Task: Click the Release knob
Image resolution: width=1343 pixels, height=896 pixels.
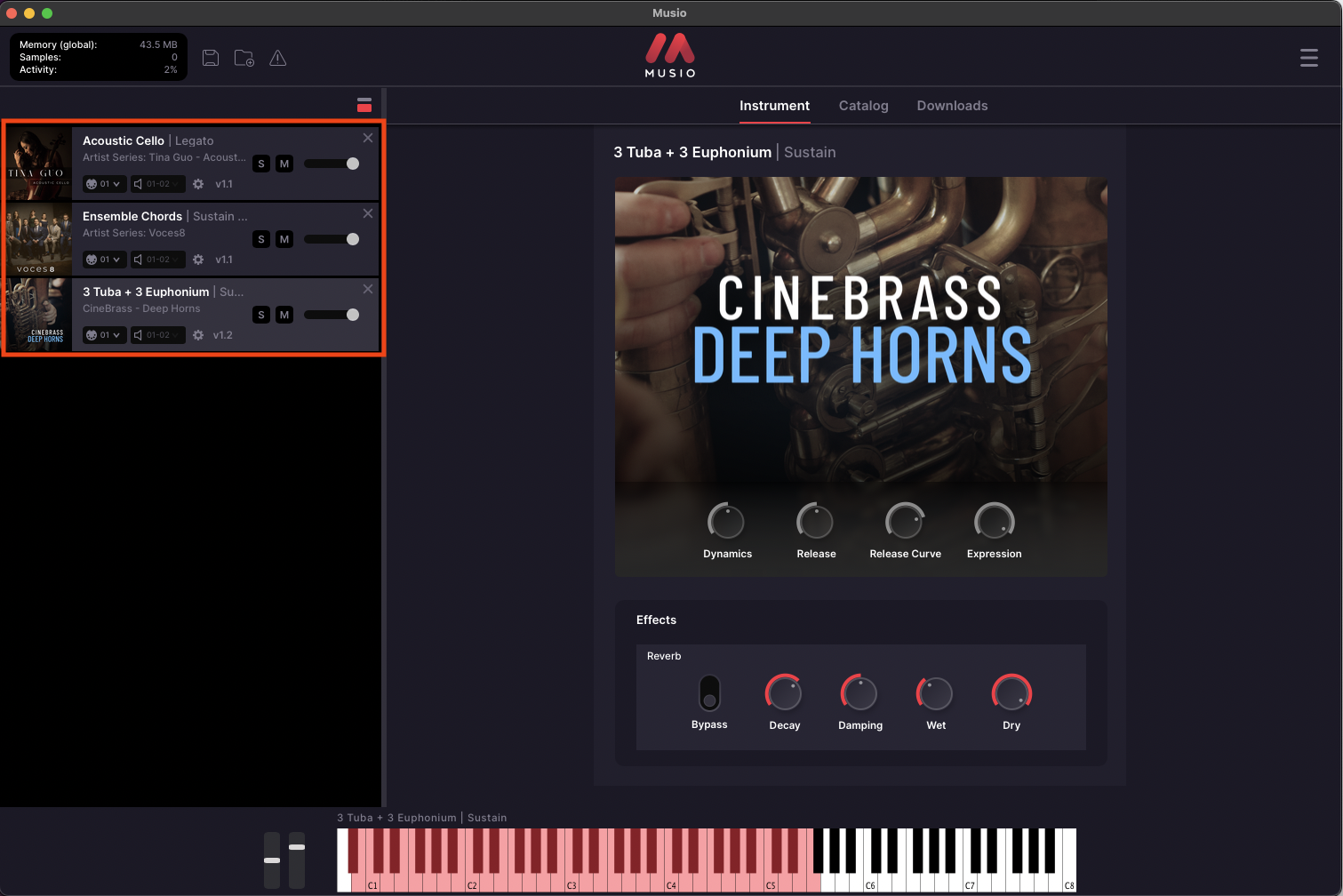Action: point(815,522)
